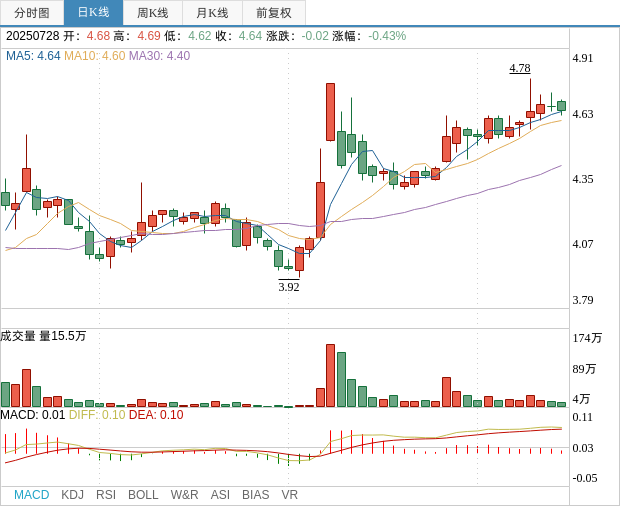
Task: Click the MA10: 4.60 legend
Action: tap(95, 56)
